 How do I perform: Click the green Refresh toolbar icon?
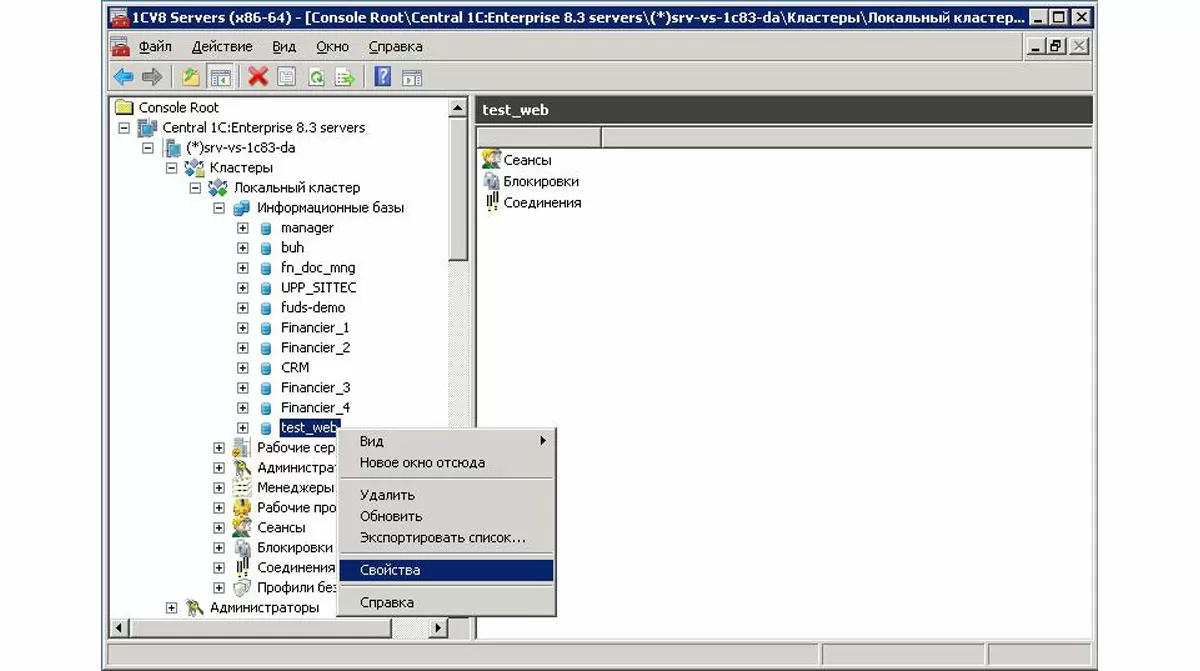pyautogui.click(x=316, y=77)
